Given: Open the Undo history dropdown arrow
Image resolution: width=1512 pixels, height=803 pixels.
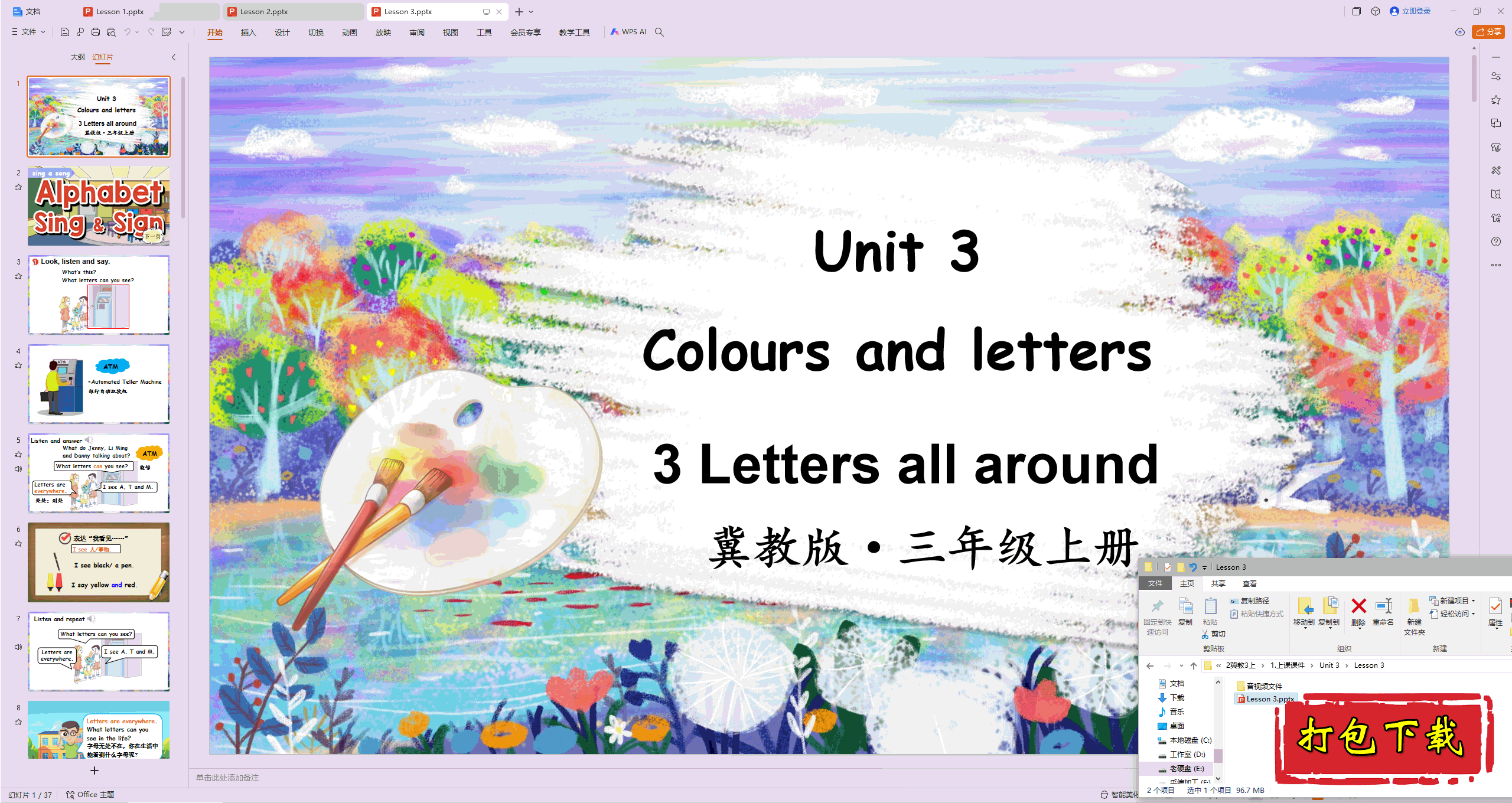Looking at the screenshot, I should (137, 32).
